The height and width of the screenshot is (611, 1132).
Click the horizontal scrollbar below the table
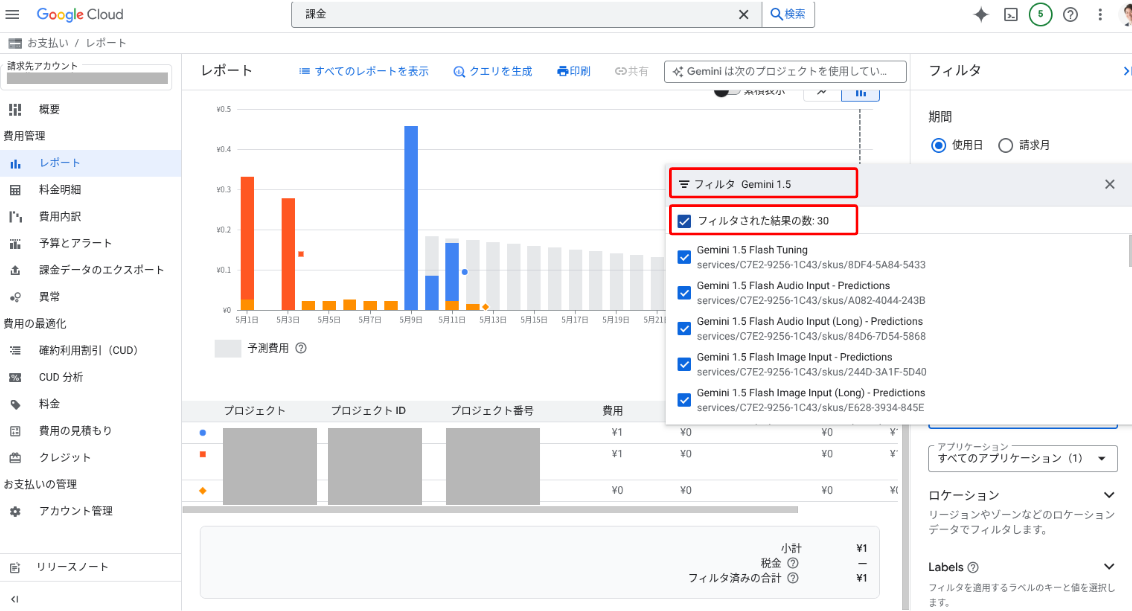(490, 509)
